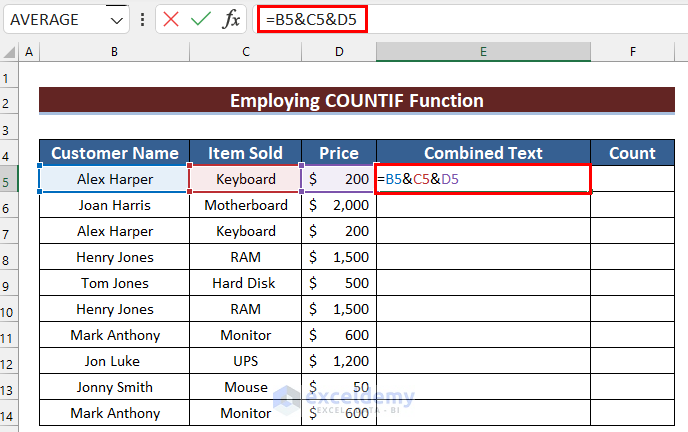Click the Employing COUNTIF Function title banner
The height and width of the screenshot is (432, 688).
coord(357,101)
